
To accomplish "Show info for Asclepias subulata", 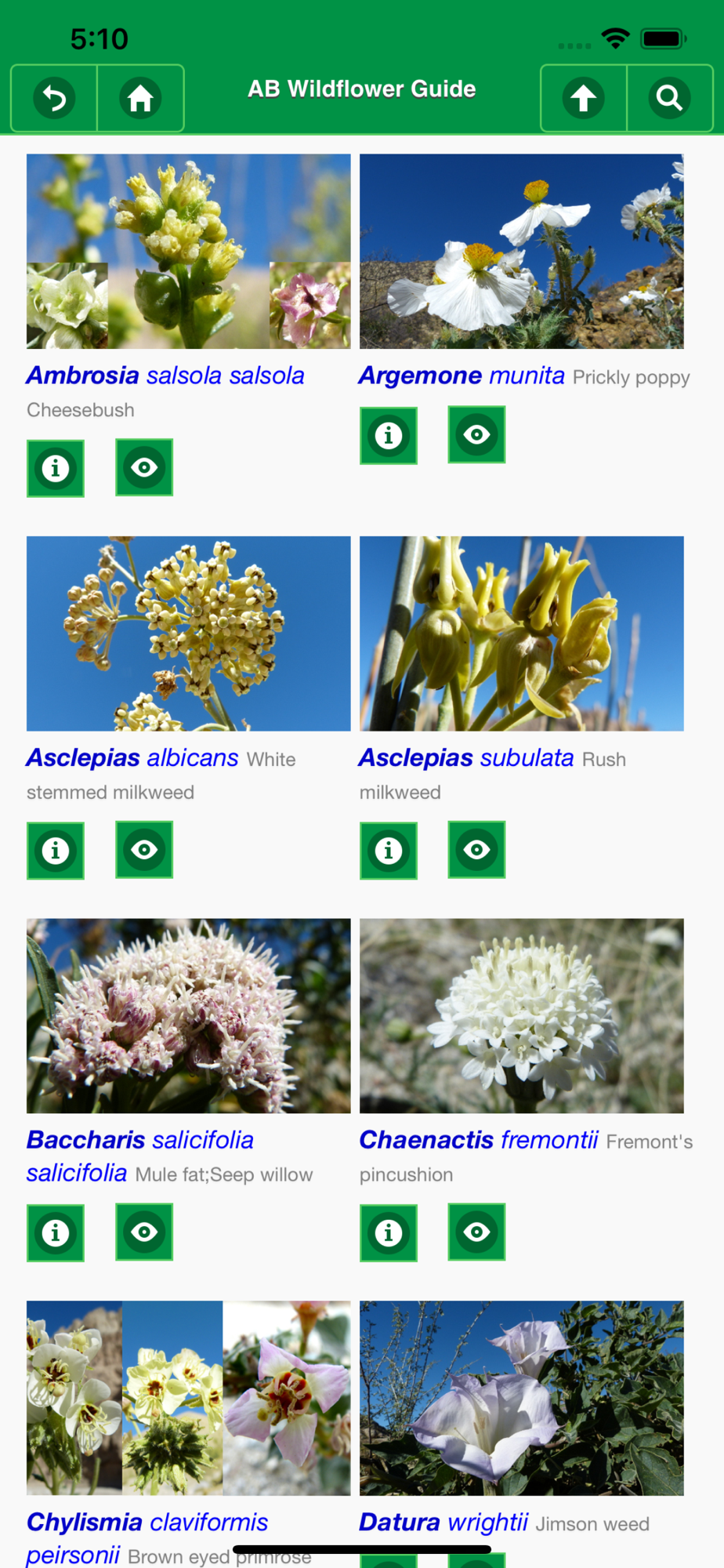I will tap(389, 851).
